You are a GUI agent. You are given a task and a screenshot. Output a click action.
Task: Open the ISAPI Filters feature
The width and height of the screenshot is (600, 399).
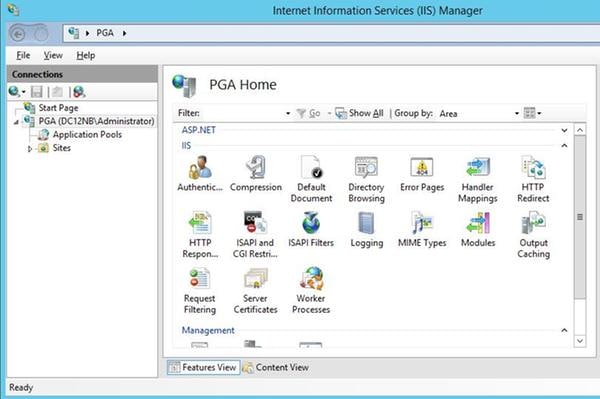pyautogui.click(x=311, y=230)
